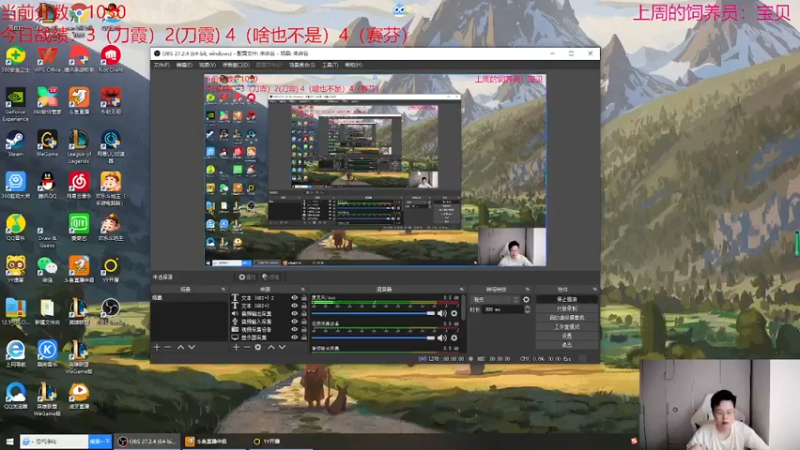Open the 微信 WeChat desktop icon
The height and width of the screenshot is (450, 800).
tap(47, 269)
